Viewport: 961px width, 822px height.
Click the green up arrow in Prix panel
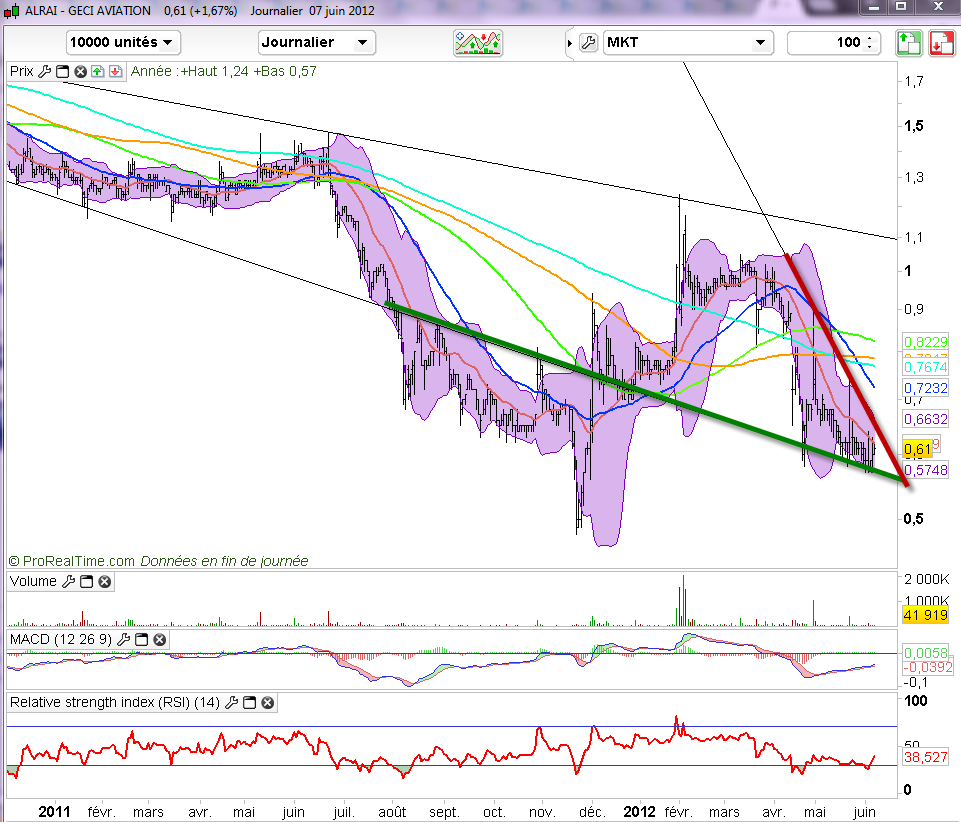[x=97, y=72]
